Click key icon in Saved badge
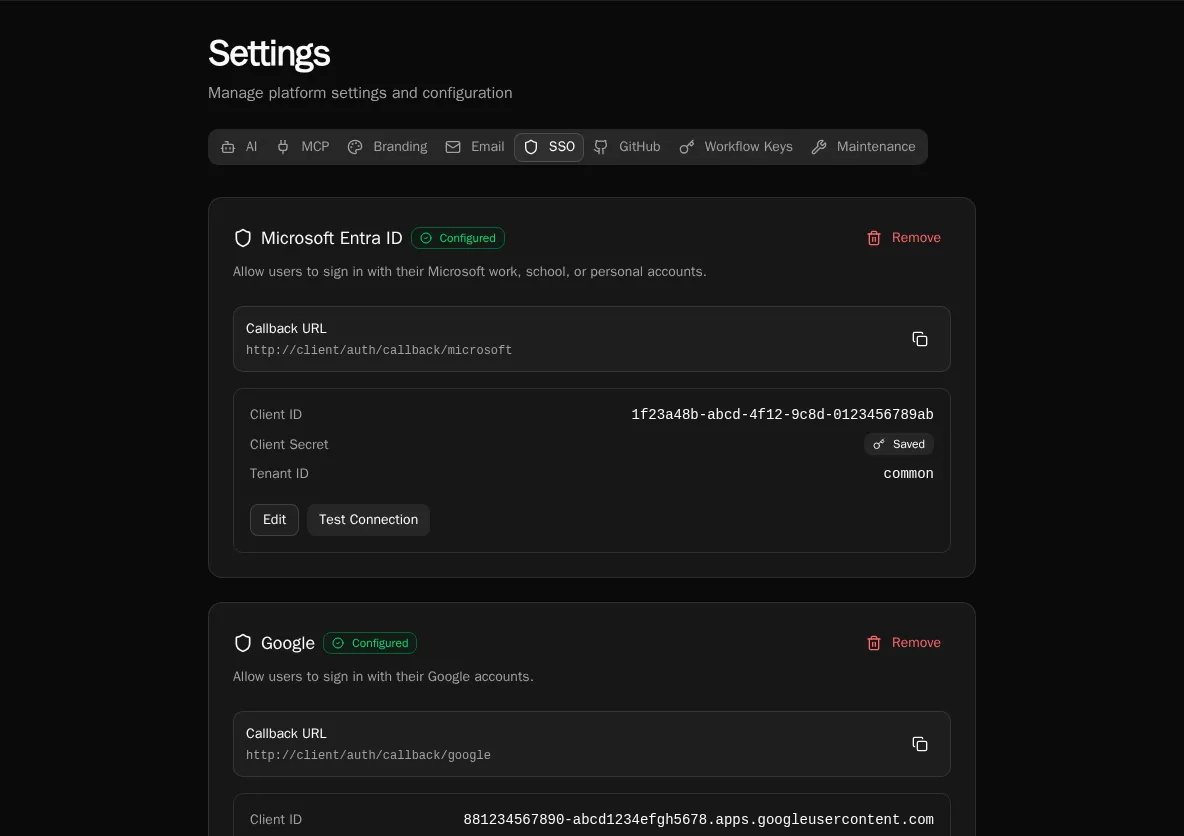Viewport: 1184px width, 836px height. pyautogui.click(x=879, y=444)
